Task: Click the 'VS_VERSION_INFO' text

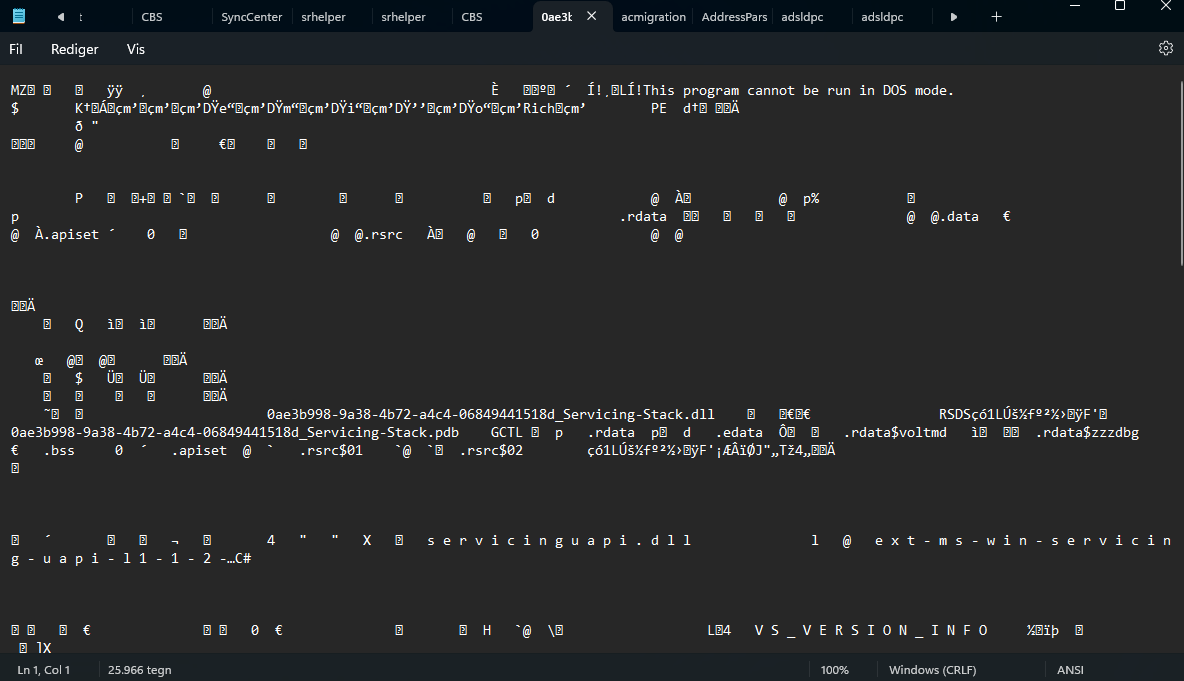Action: pyautogui.click(x=871, y=630)
